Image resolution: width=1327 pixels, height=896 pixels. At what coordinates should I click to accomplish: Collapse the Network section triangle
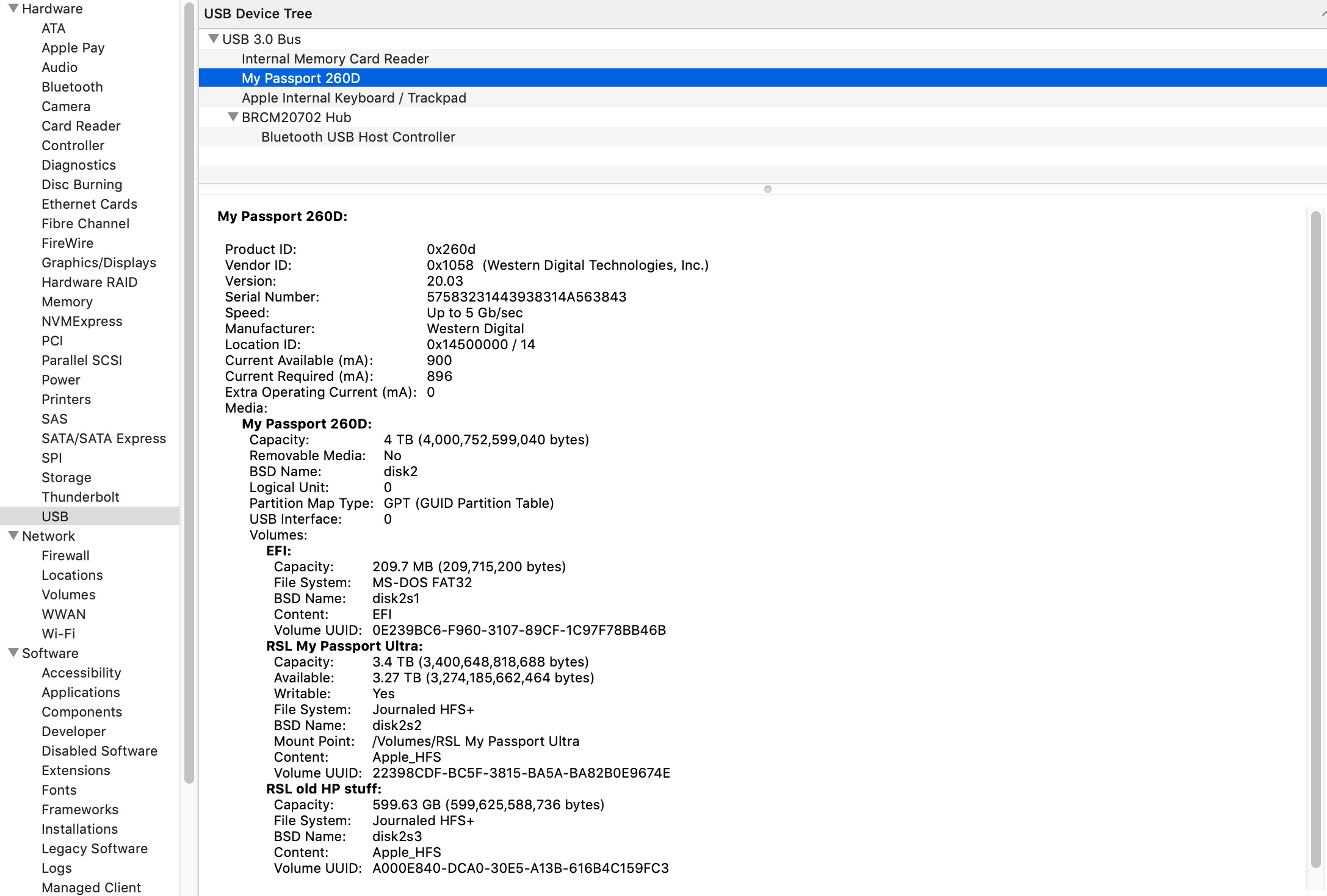click(x=13, y=536)
